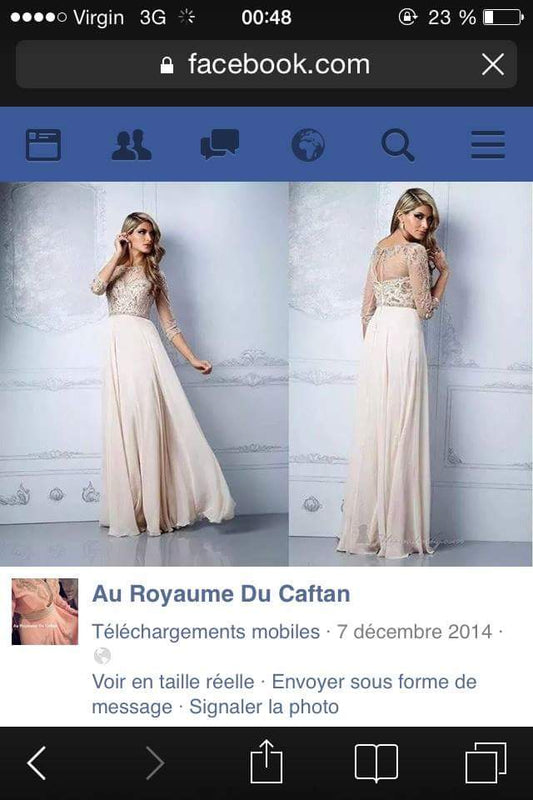Image resolution: width=533 pixels, height=800 pixels.
Task: Open Téléchargements mobiles album link
Action: pyautogui.click(x=206, y=632)
